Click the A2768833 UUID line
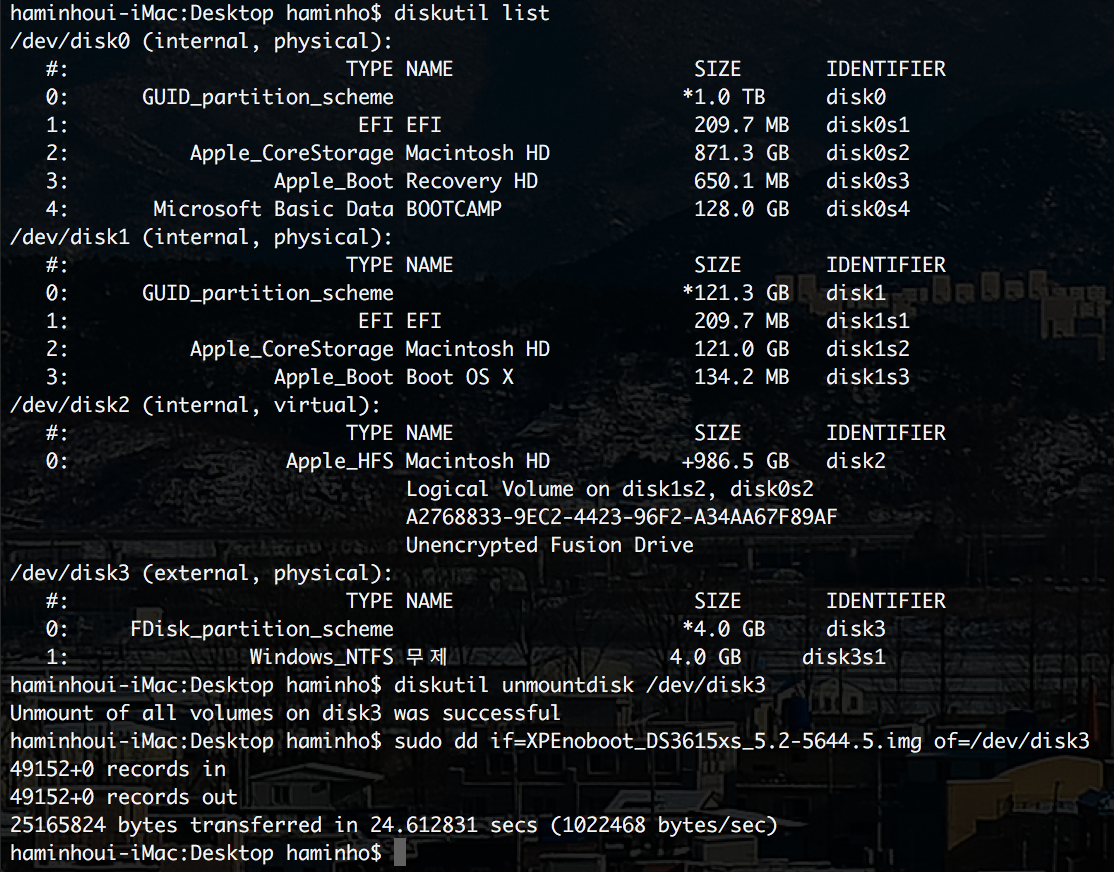1114x872 pixels. tap(621, 517)
